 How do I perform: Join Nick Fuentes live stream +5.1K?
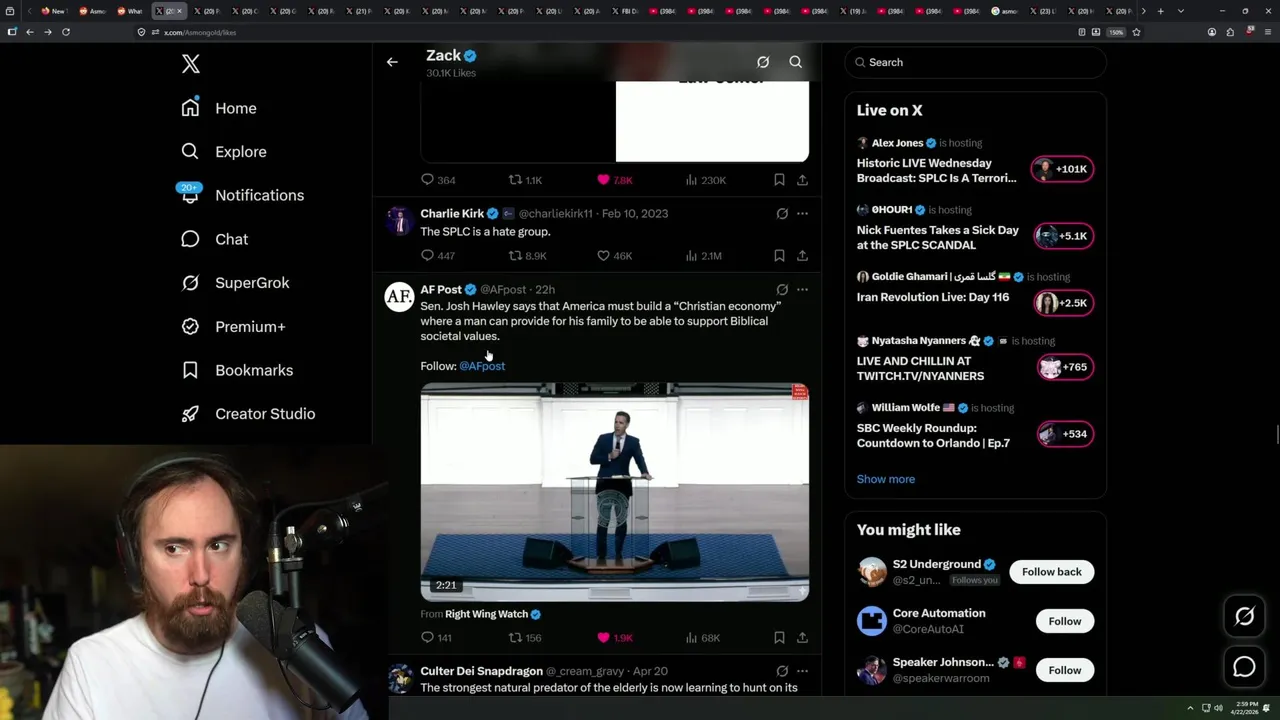[x=1063, y=236]
